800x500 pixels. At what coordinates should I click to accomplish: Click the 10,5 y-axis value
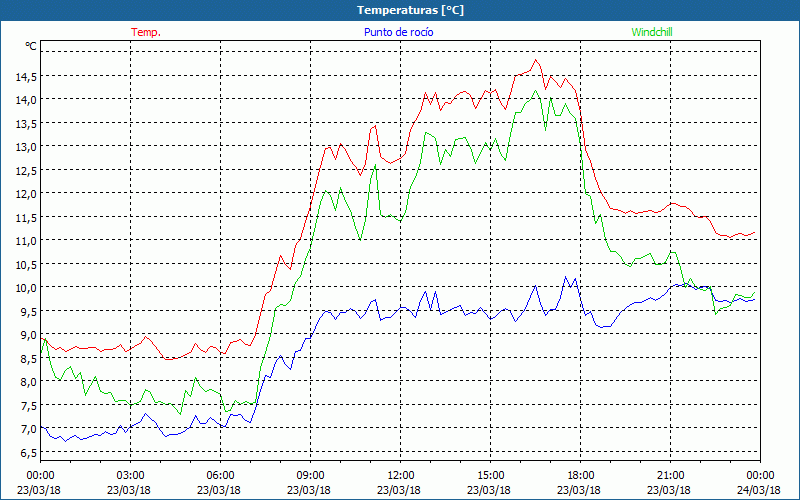[27, 264]
